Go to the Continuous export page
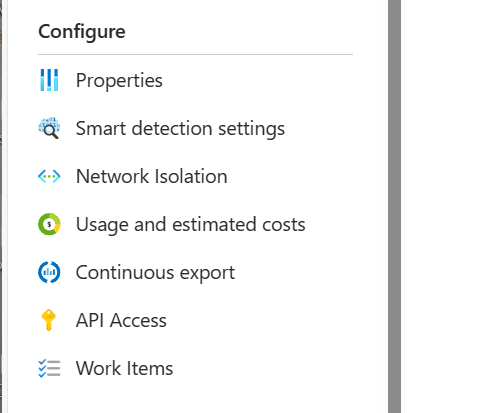The height and width of the screenshot is (413, 497). (155, 272)
